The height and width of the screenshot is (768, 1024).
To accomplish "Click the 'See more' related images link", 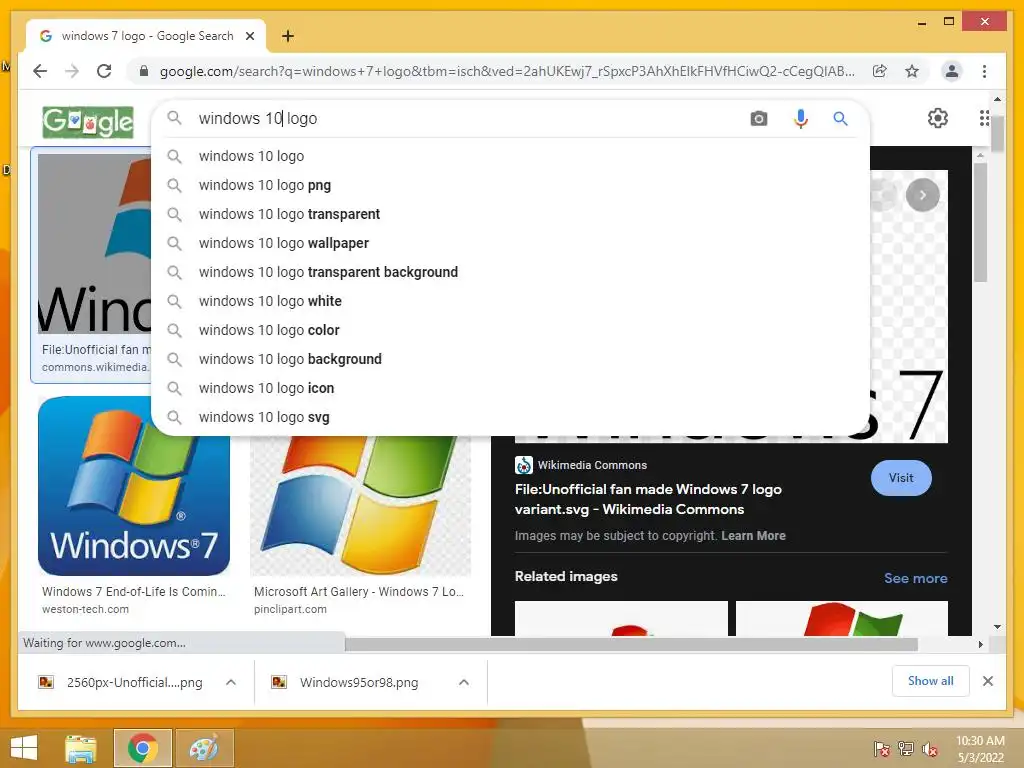I will 916,578.
